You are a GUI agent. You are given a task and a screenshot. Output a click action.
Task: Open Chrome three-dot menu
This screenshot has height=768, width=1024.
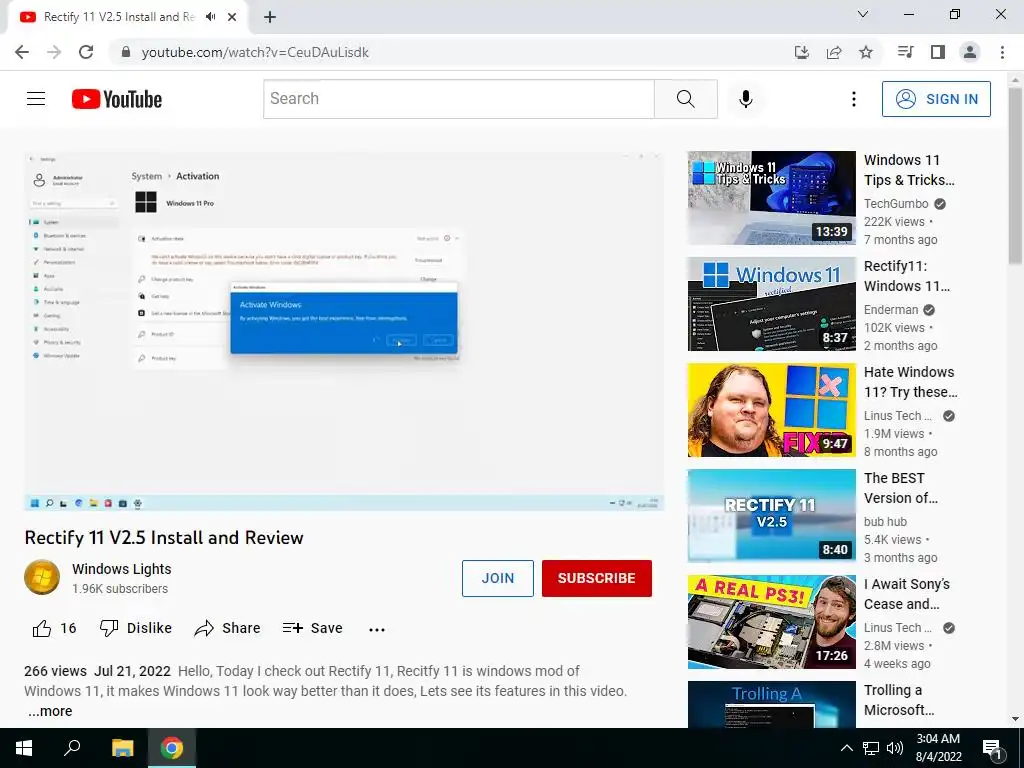(1002, 52)
